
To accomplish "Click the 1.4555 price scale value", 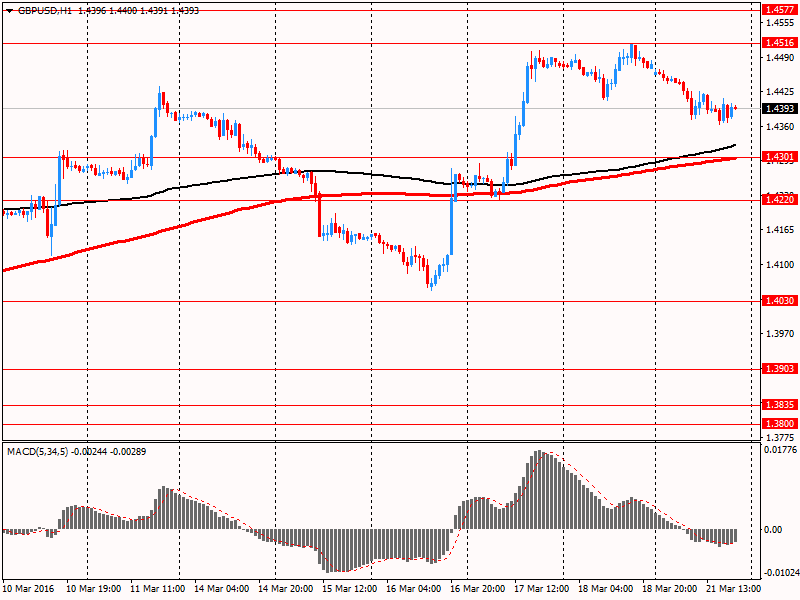I will click(x=781, y=22).
